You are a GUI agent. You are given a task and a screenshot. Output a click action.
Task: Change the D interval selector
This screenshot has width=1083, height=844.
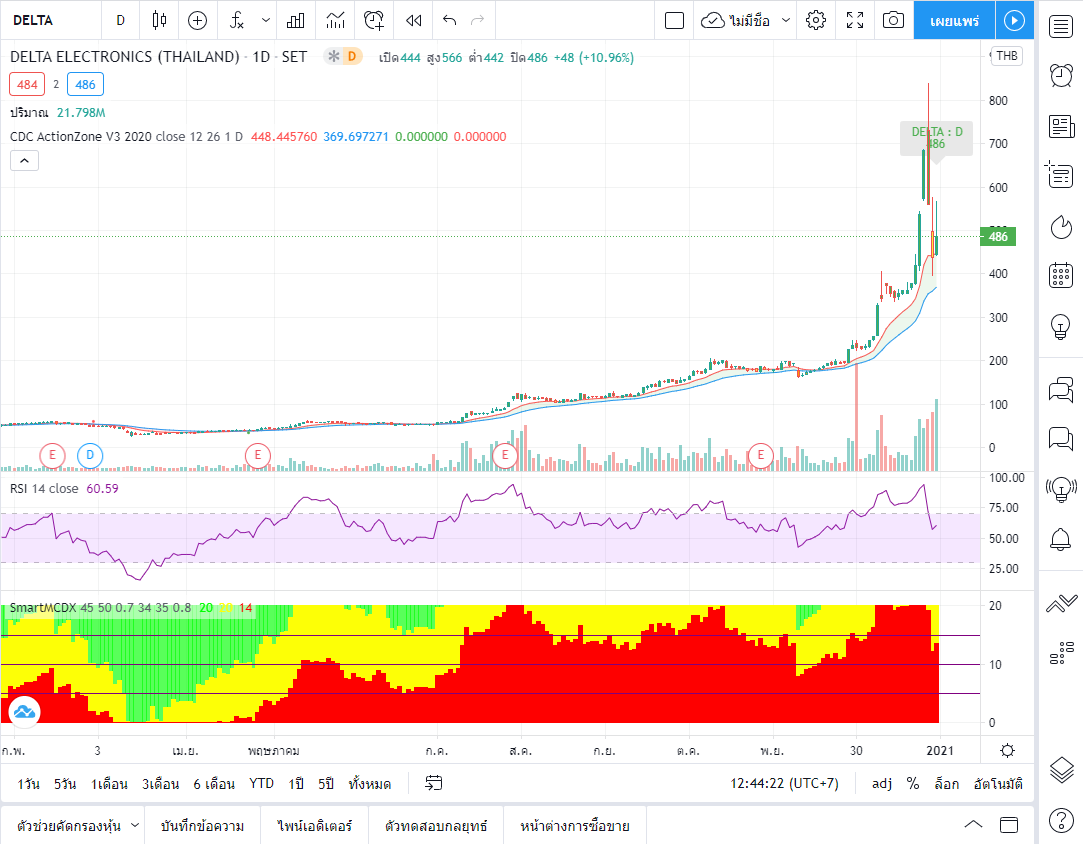click(x=120, y=20)
